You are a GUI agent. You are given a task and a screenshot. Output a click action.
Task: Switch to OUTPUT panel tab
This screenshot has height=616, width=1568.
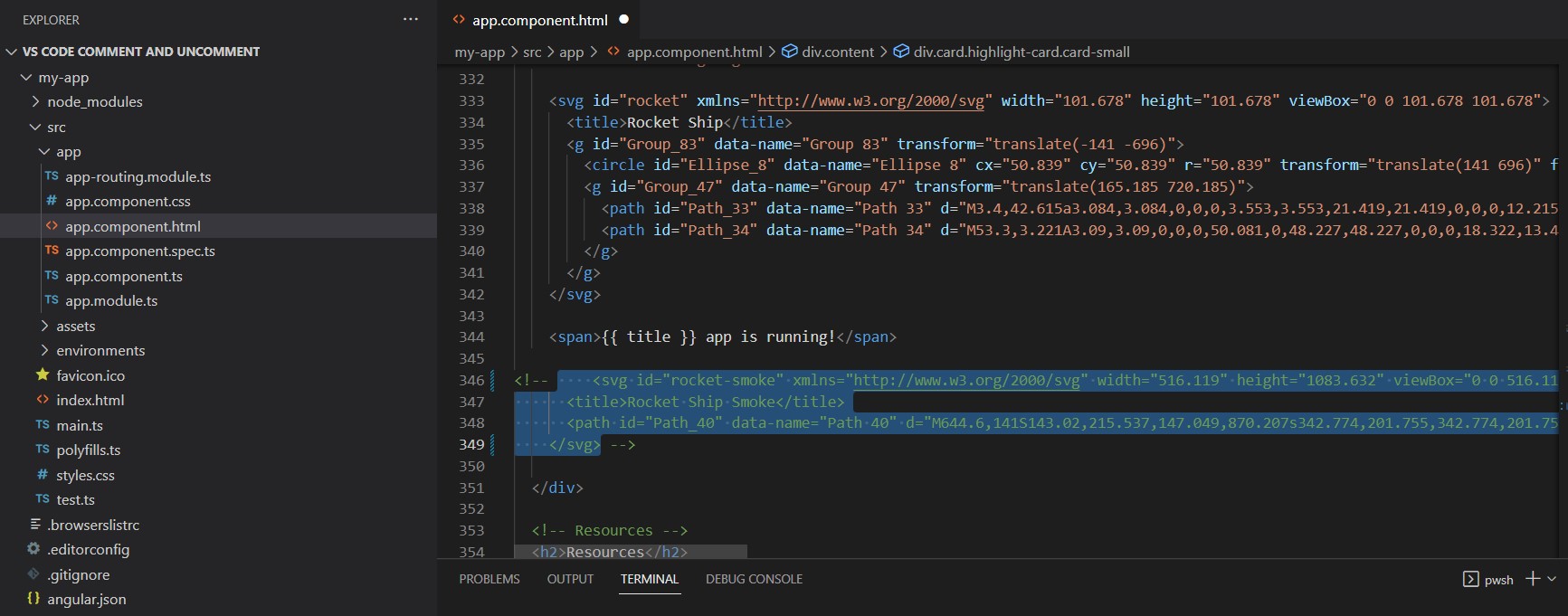[570, 579]
